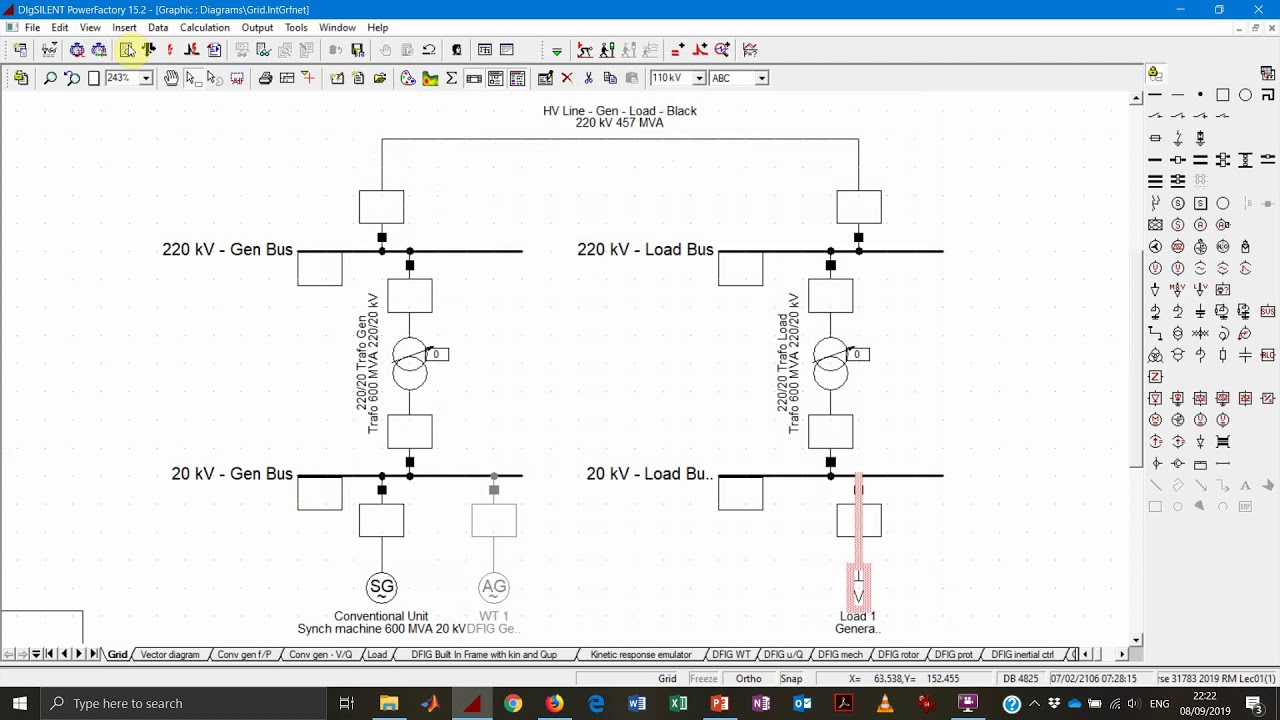The height and width of the screenshot is (720, 1280).
Task: Click the user silhouette icon in top toolbar
Action: pyautogui.click(x=457, y=50)
